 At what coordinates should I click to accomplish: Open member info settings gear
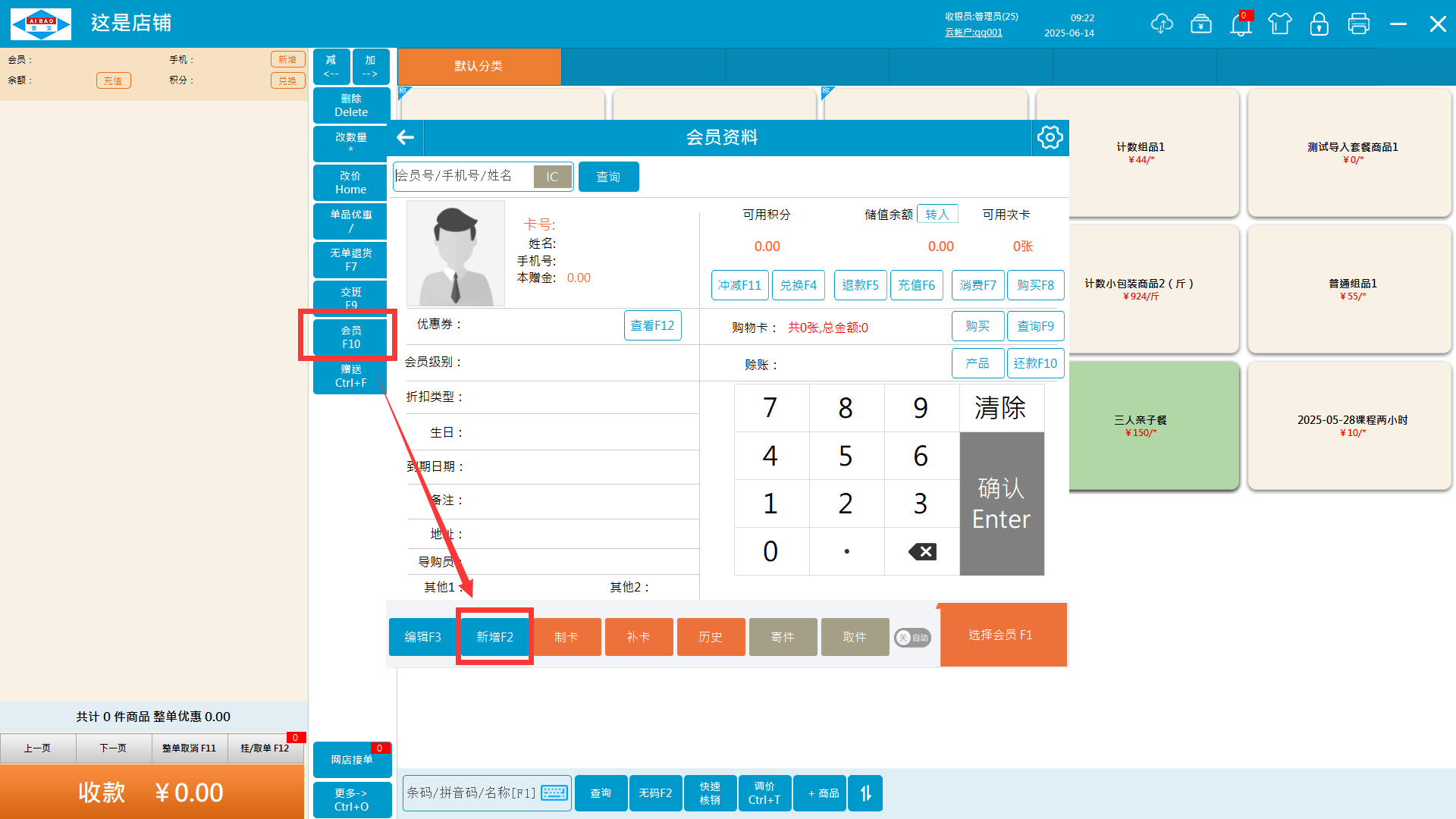tap(1050, 137)
